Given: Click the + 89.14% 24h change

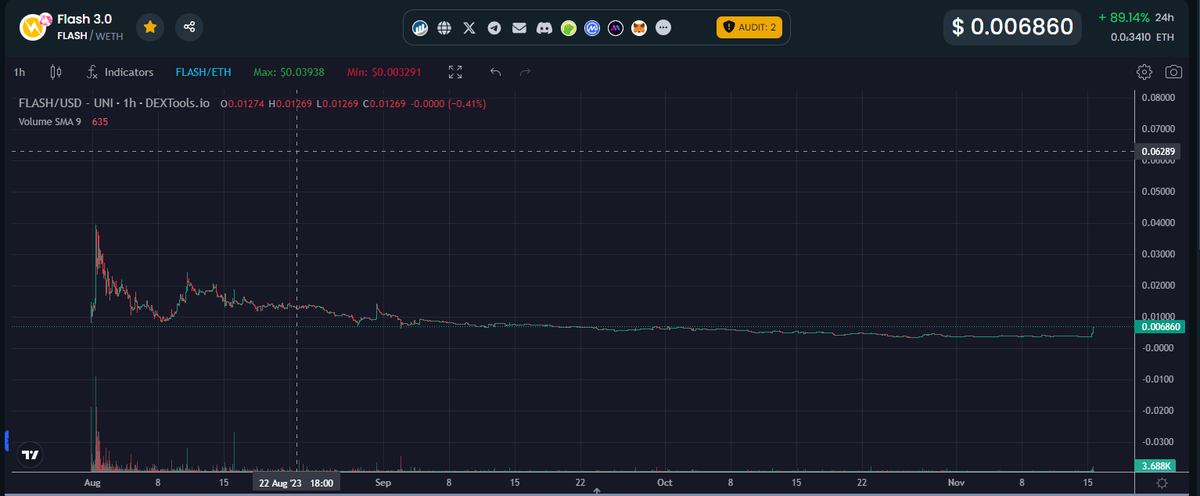Looking at the screenshot, I should coord(1135,18).
